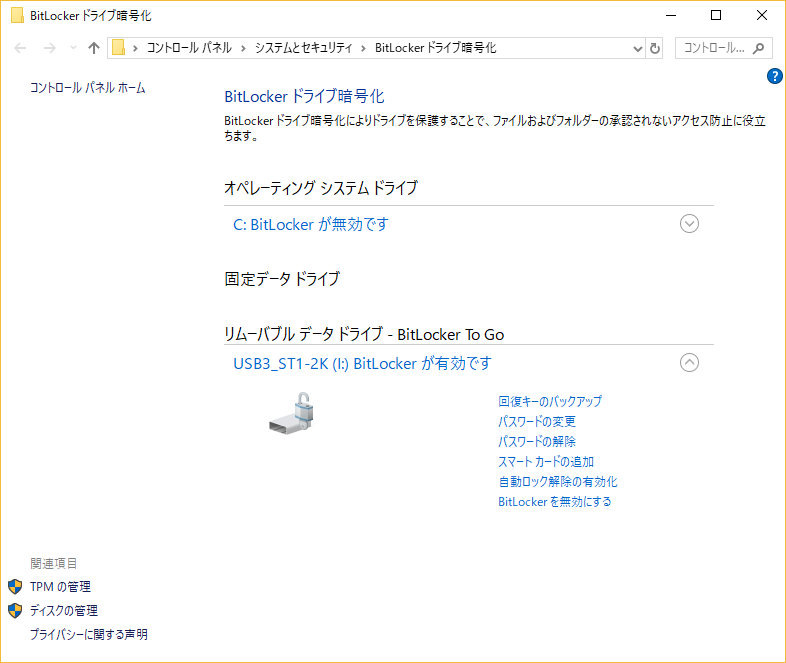Open the blue help icon
Screen dimensions: 786x663
coord(774,76)
